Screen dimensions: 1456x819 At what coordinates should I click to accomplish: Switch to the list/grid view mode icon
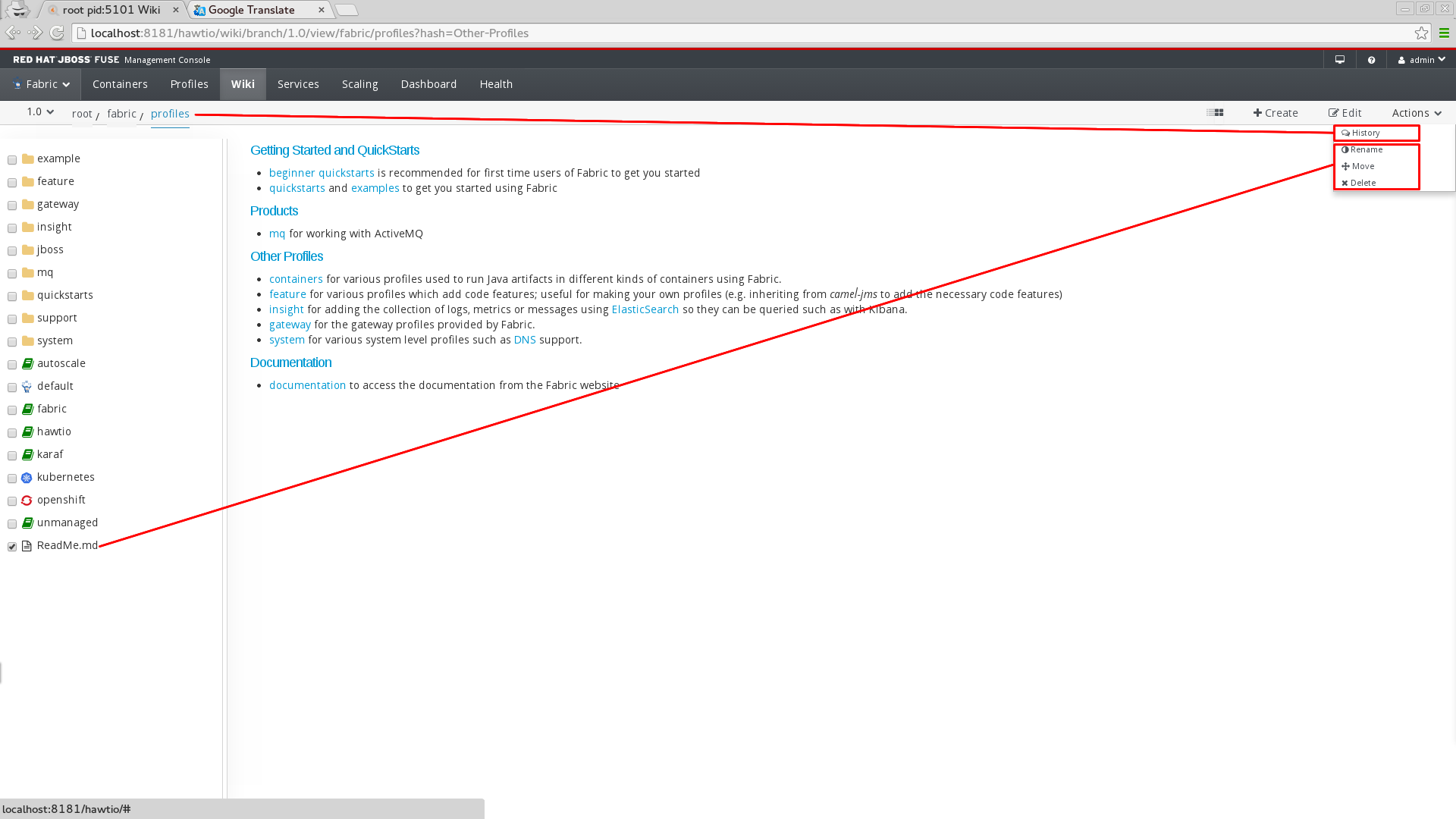[x=1215, y=113]
